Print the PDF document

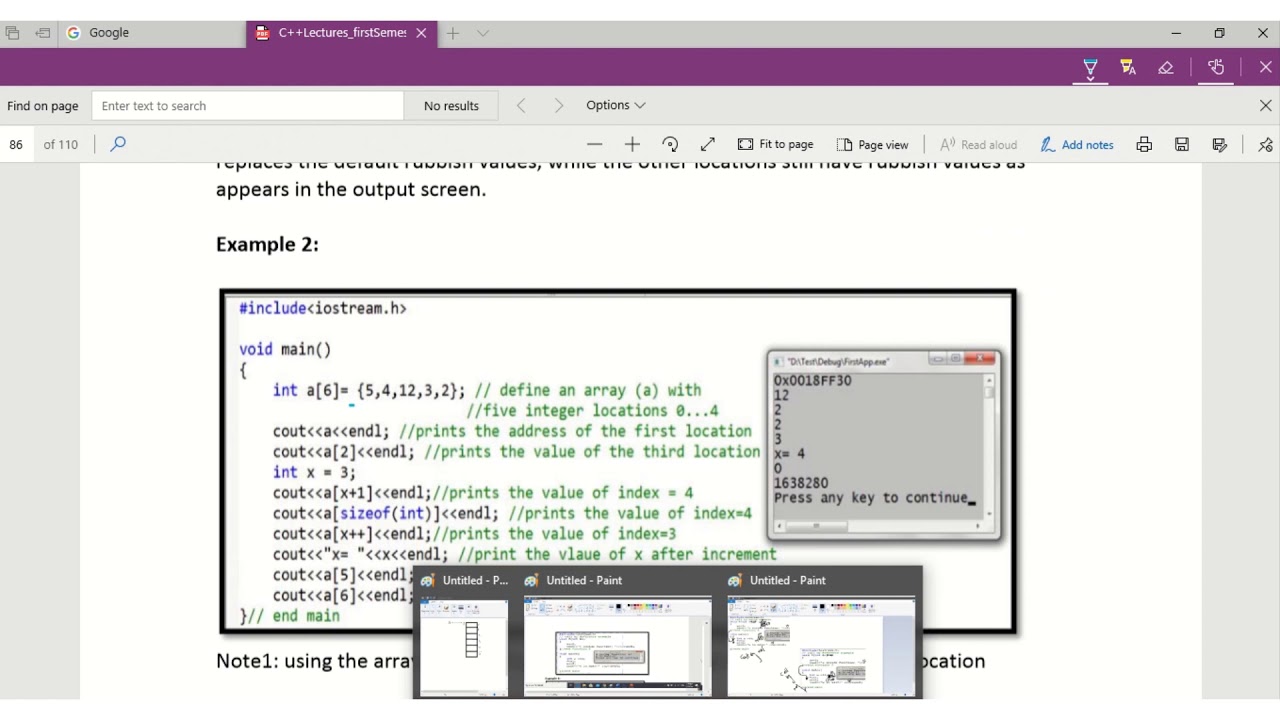tap(1144, 144)
